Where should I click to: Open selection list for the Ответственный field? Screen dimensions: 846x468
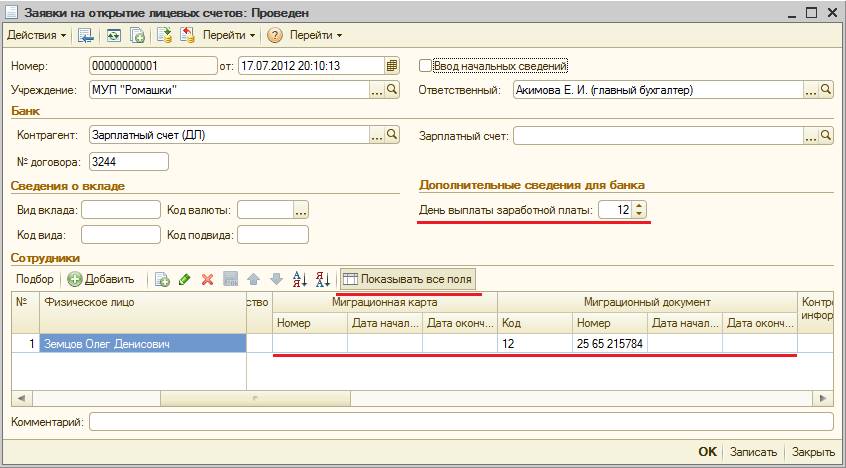pyautogui.click(x=810, y=90)
